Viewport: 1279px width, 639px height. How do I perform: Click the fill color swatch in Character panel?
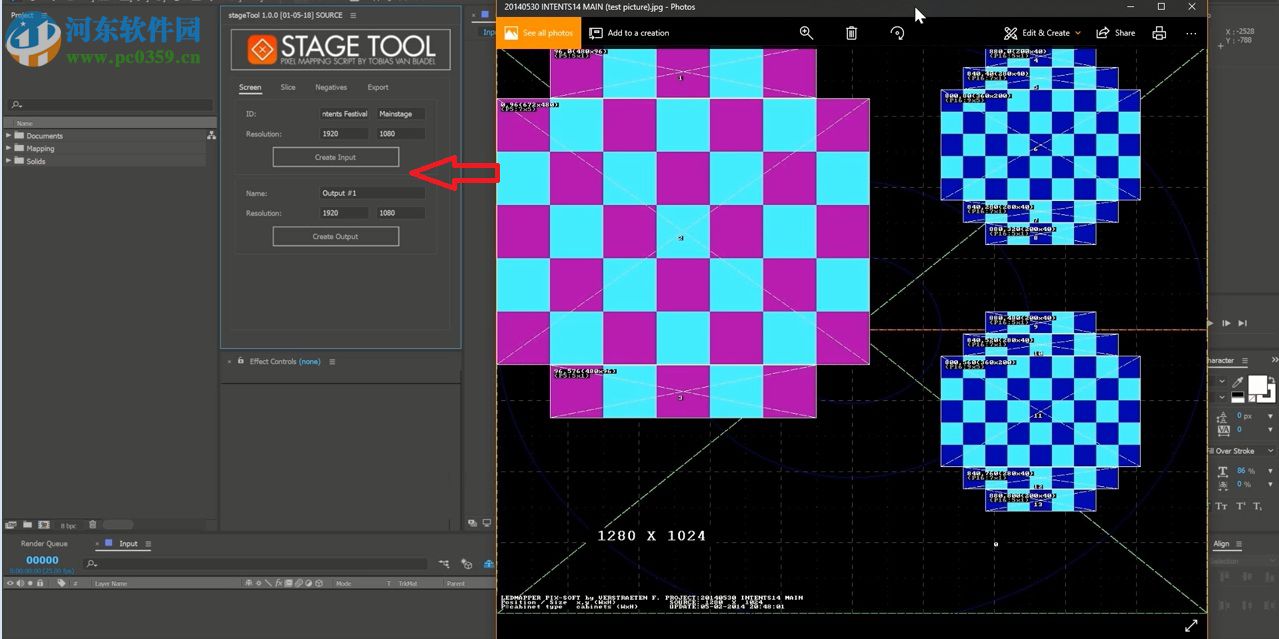[1258, 385]
